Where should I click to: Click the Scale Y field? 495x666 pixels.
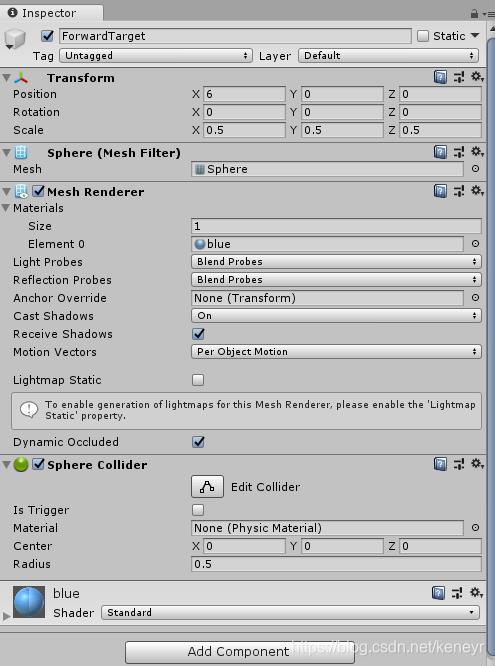342,130
